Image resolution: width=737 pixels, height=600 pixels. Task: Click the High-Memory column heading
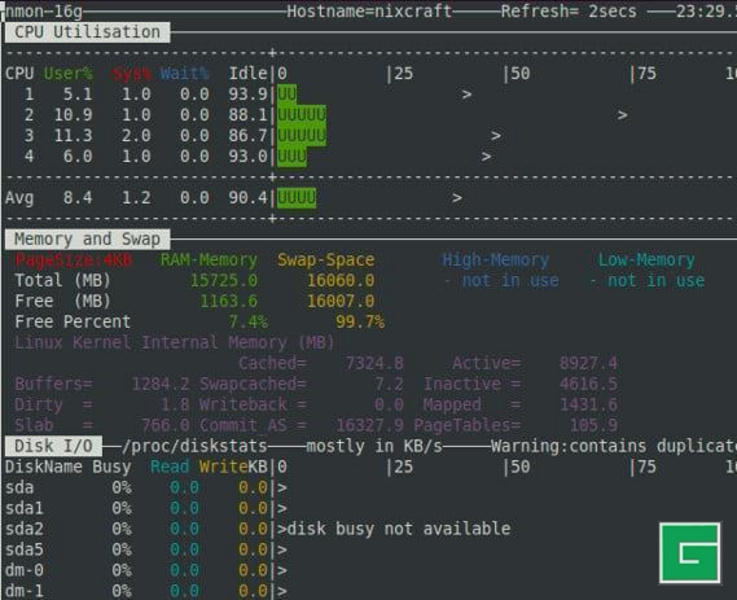(495, 260)
